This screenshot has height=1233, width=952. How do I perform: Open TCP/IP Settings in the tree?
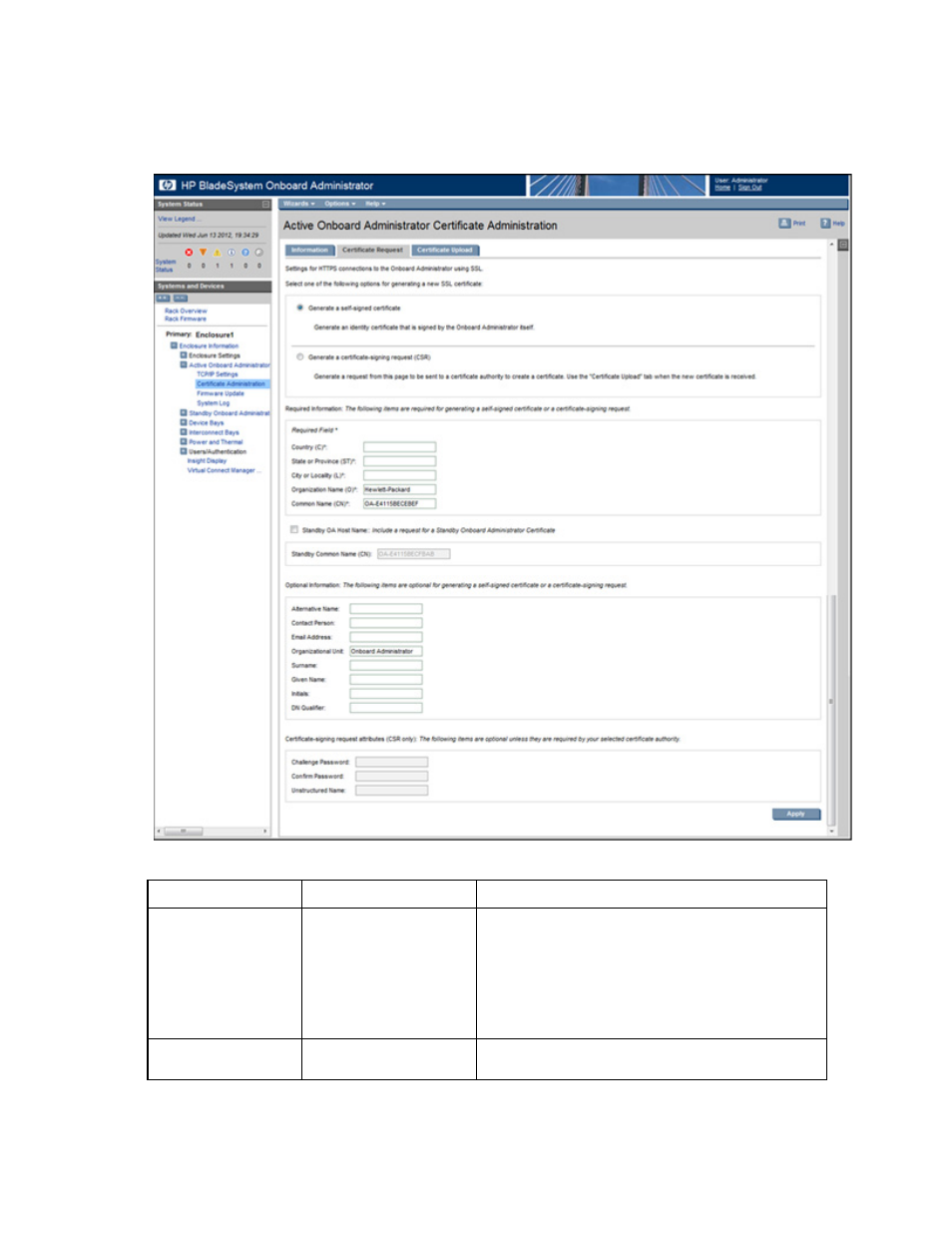click(218, 374)
